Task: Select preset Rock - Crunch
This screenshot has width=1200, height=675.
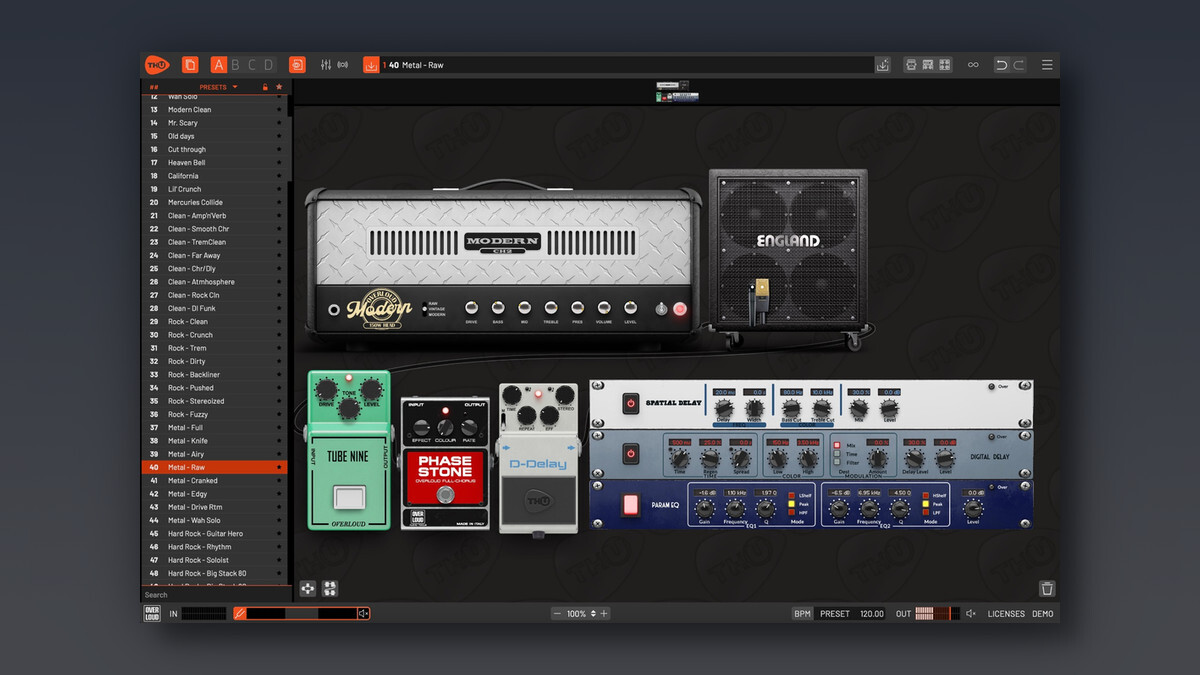Action: [215, 335]
